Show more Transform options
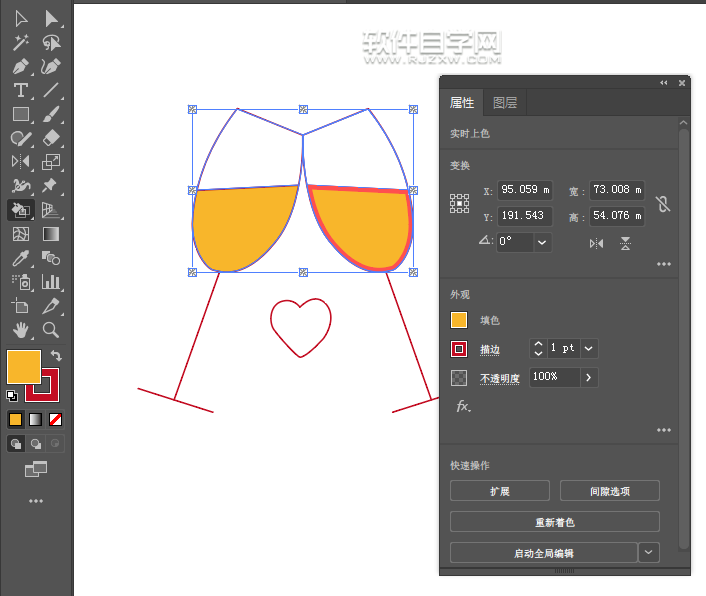Screen dimensions: 706x596 664,264
